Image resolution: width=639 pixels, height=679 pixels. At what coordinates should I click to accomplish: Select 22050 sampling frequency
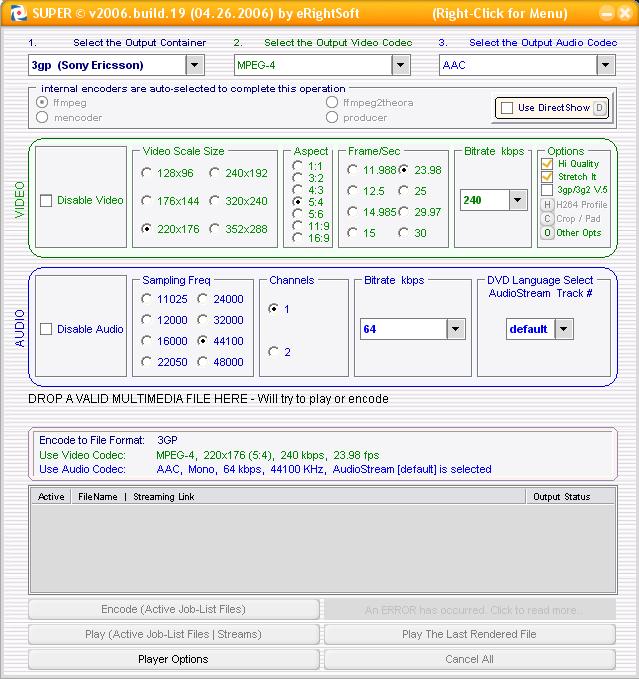(x=146, y=362)
